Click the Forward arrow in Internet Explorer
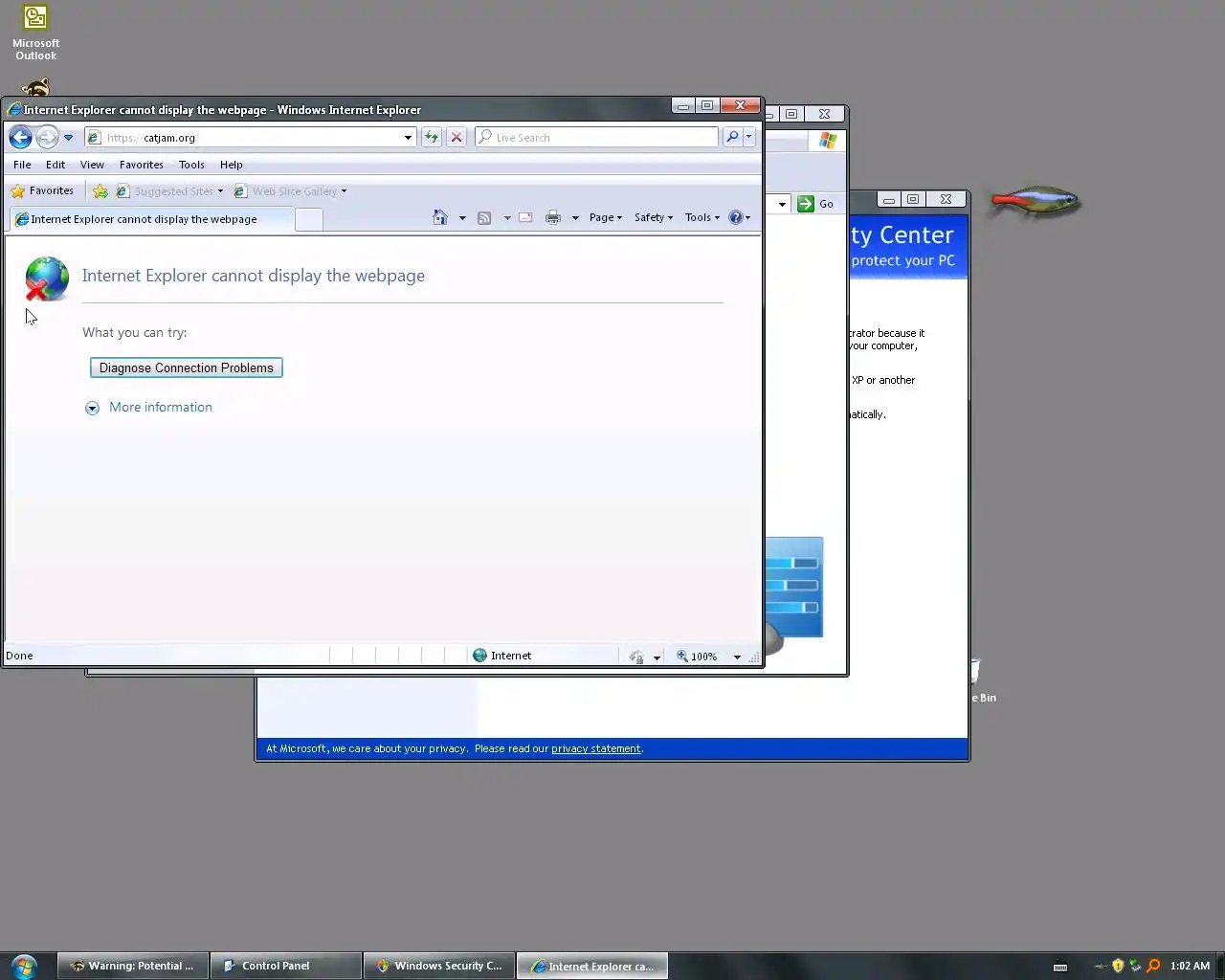The image size is (1225, 980). (x=47, y=138)
